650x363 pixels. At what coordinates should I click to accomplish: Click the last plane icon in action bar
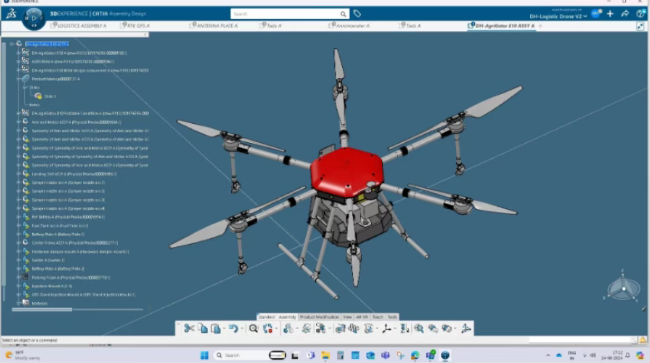(x=466, y=329)
